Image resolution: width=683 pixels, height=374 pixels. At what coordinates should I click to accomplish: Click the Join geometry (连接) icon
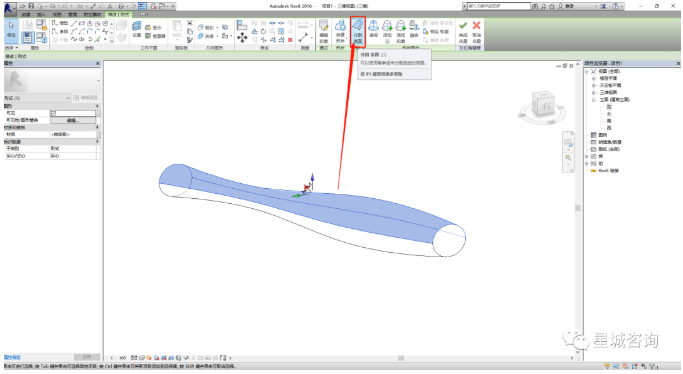[x=206, y=36]
